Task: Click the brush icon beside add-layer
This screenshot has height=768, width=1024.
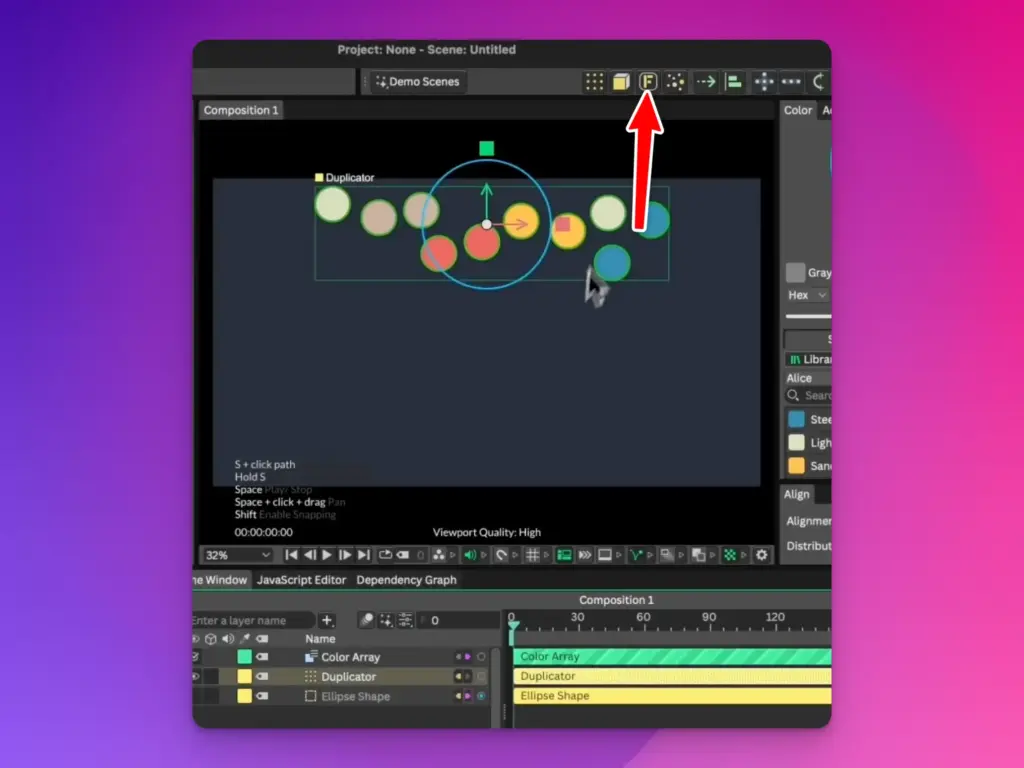Action: click(x=366, y=620)
